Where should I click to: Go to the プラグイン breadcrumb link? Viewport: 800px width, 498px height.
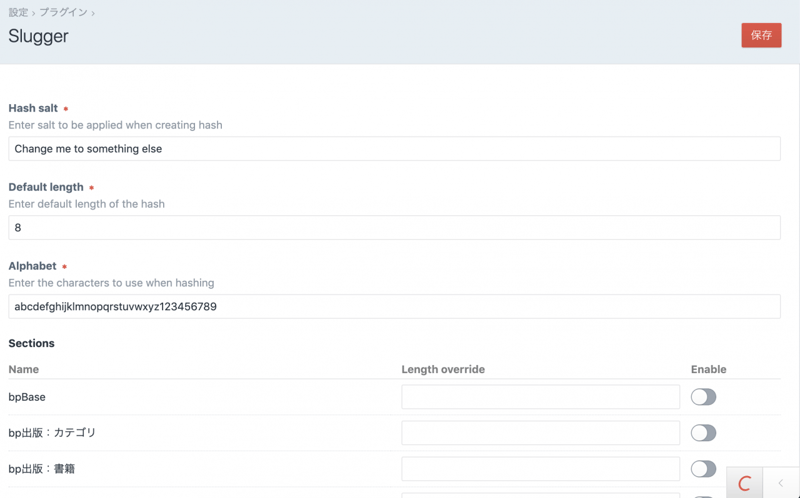pos(62,13)
